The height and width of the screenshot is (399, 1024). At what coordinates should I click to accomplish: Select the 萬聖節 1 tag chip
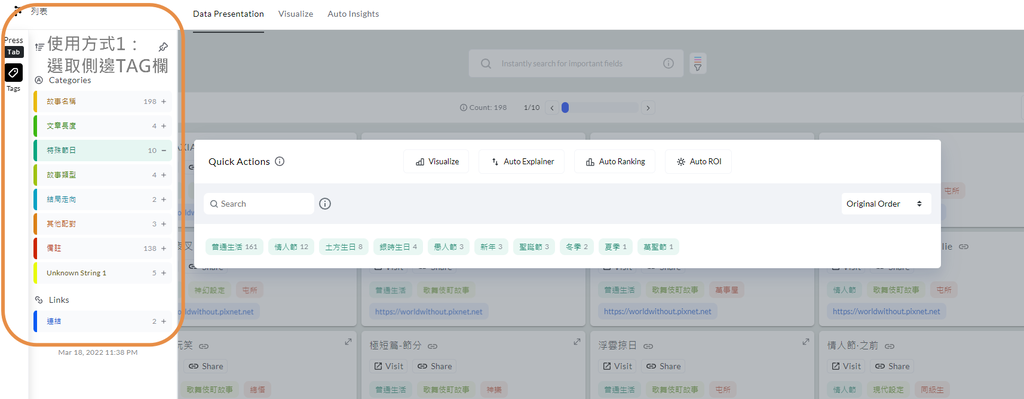[658, 247]
